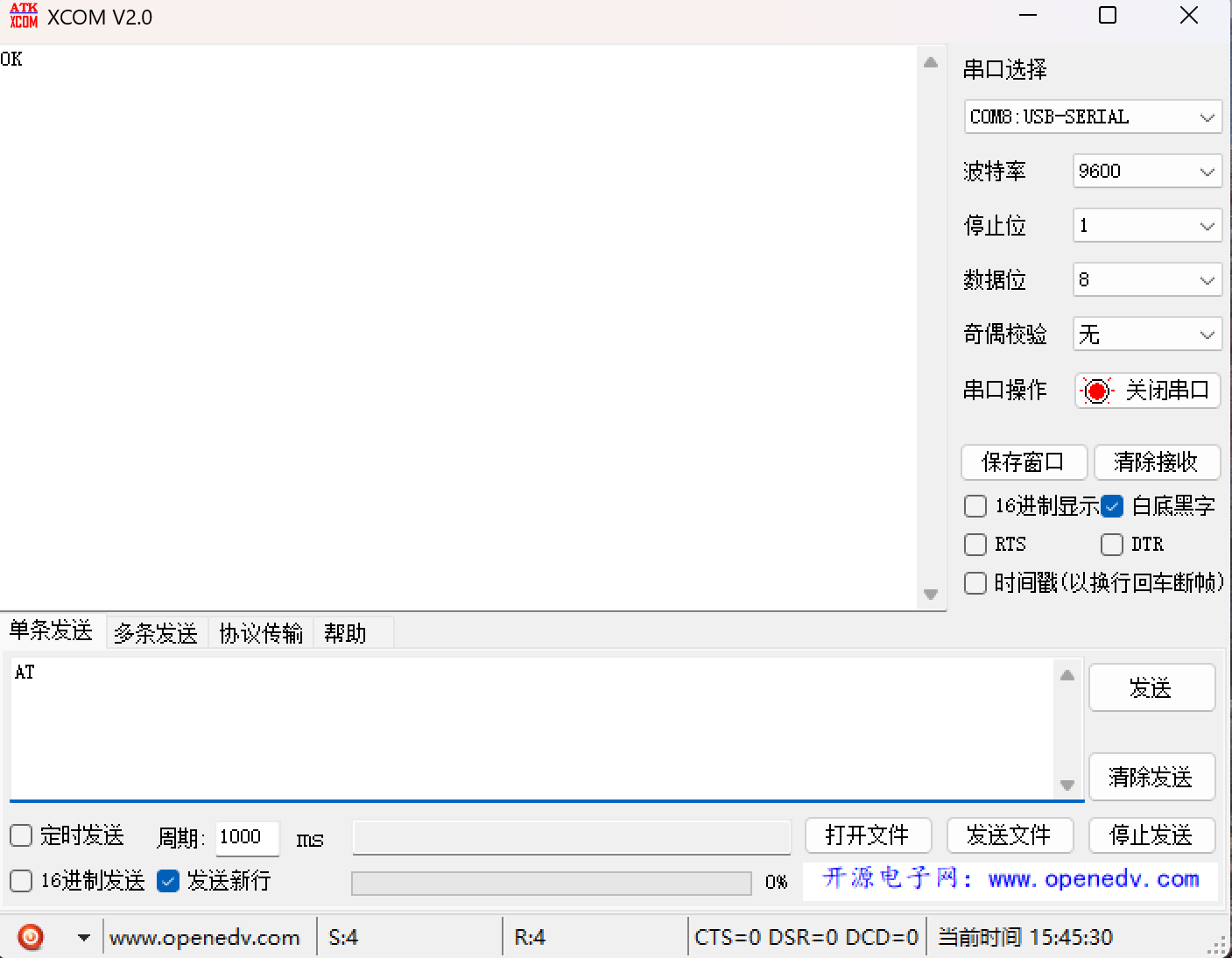Toggle the RTS checkbox
The image size is (1232, 958).
coord(975,545)
